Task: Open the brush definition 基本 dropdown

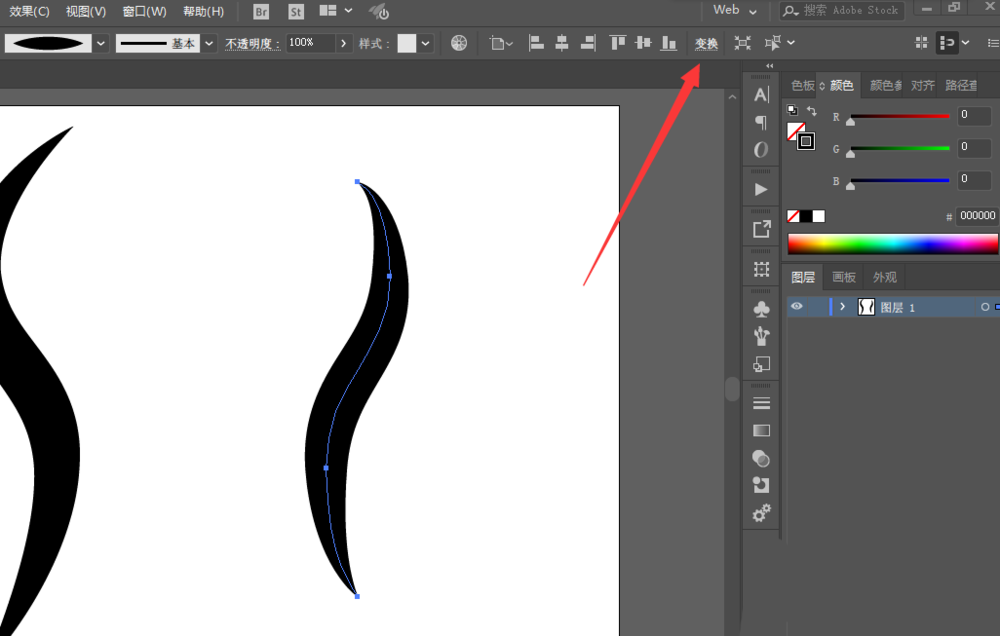Action: click(209, 43)
